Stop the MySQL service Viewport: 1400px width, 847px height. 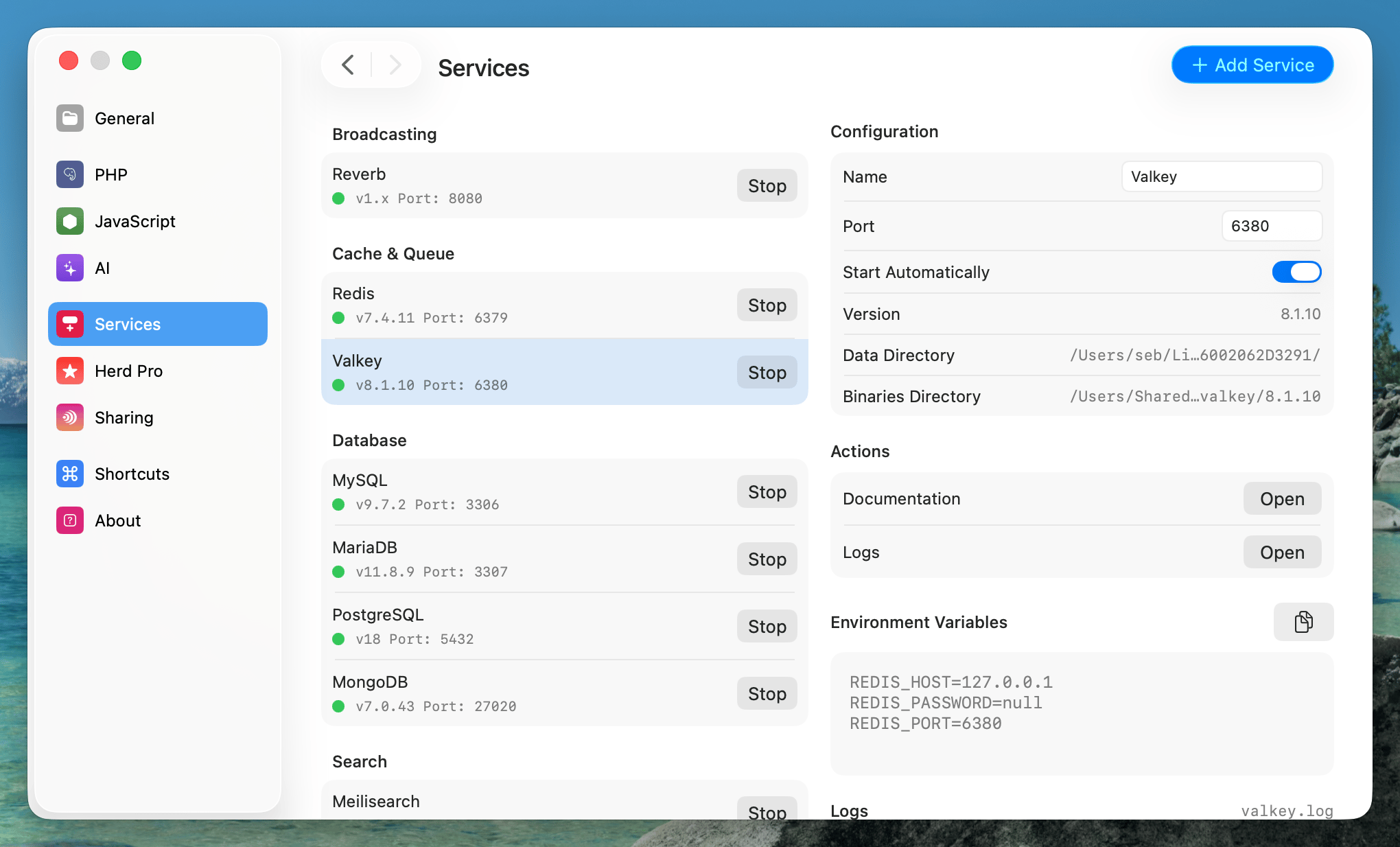(x=767, y=492)
